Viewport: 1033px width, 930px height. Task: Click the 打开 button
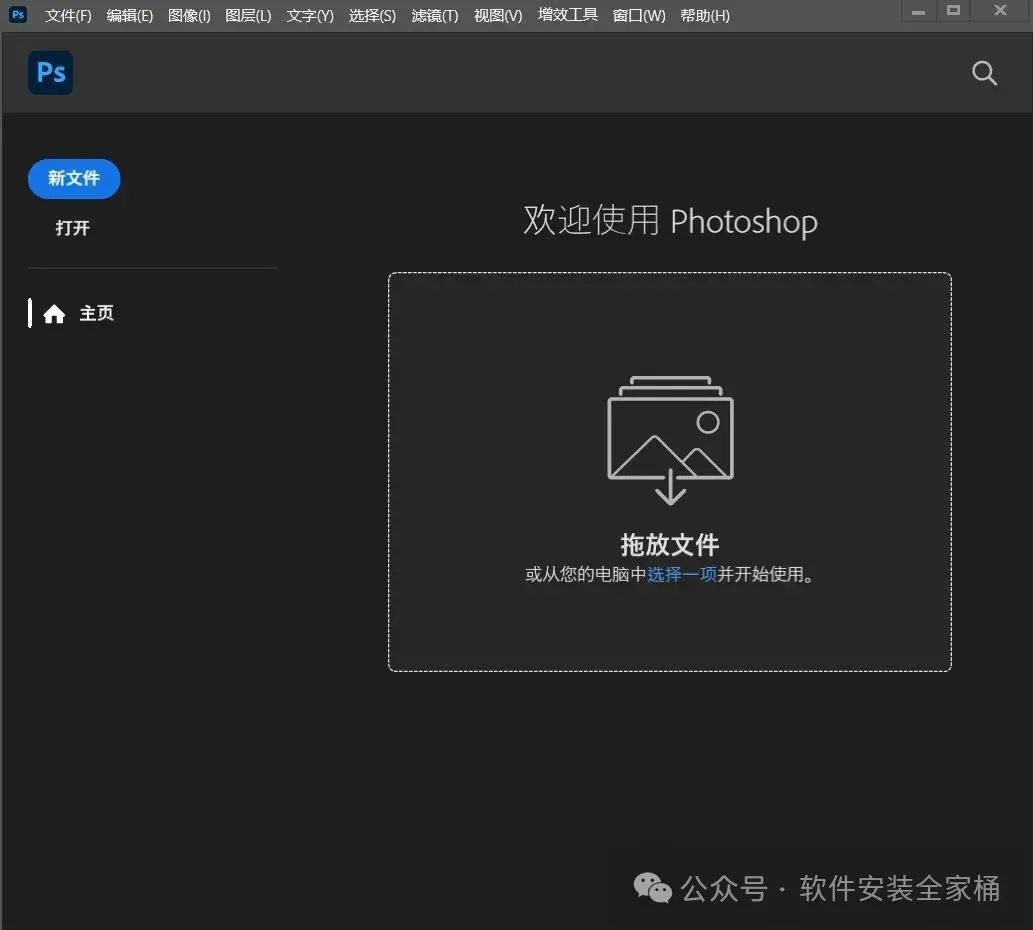[x=72, y=228]
